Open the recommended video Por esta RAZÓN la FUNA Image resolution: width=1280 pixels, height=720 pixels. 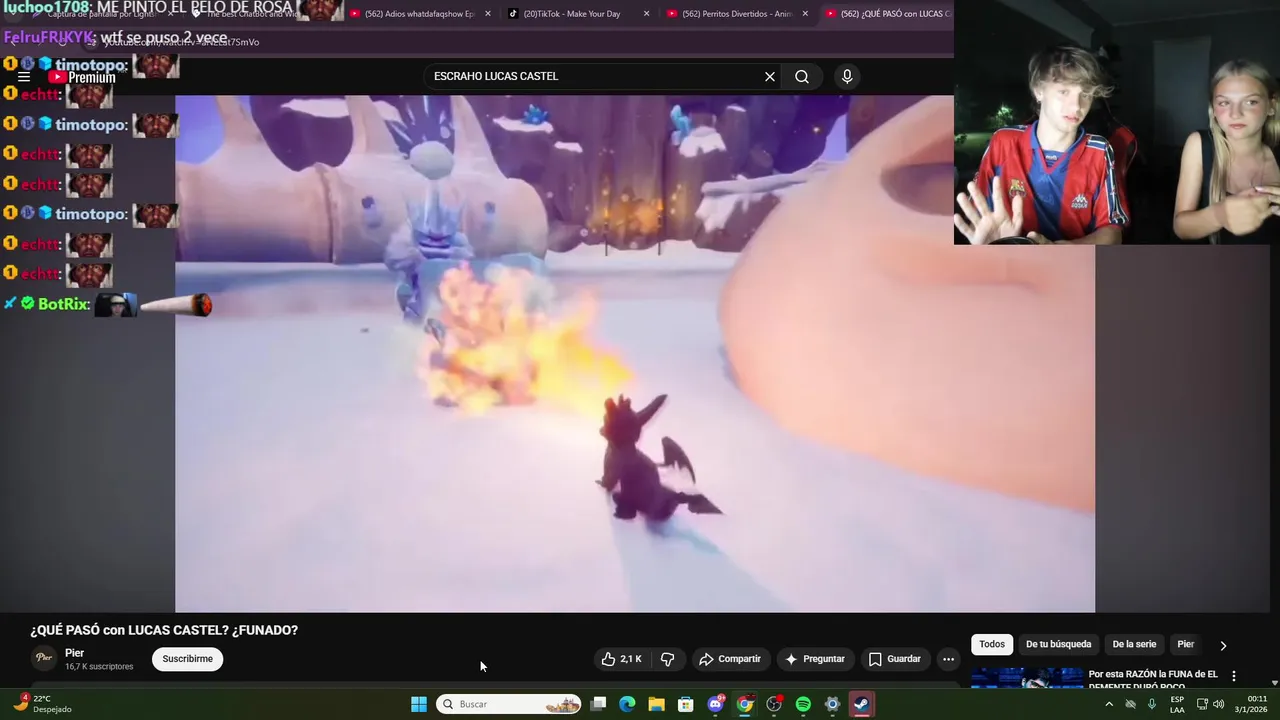(x=1153, y=679)
